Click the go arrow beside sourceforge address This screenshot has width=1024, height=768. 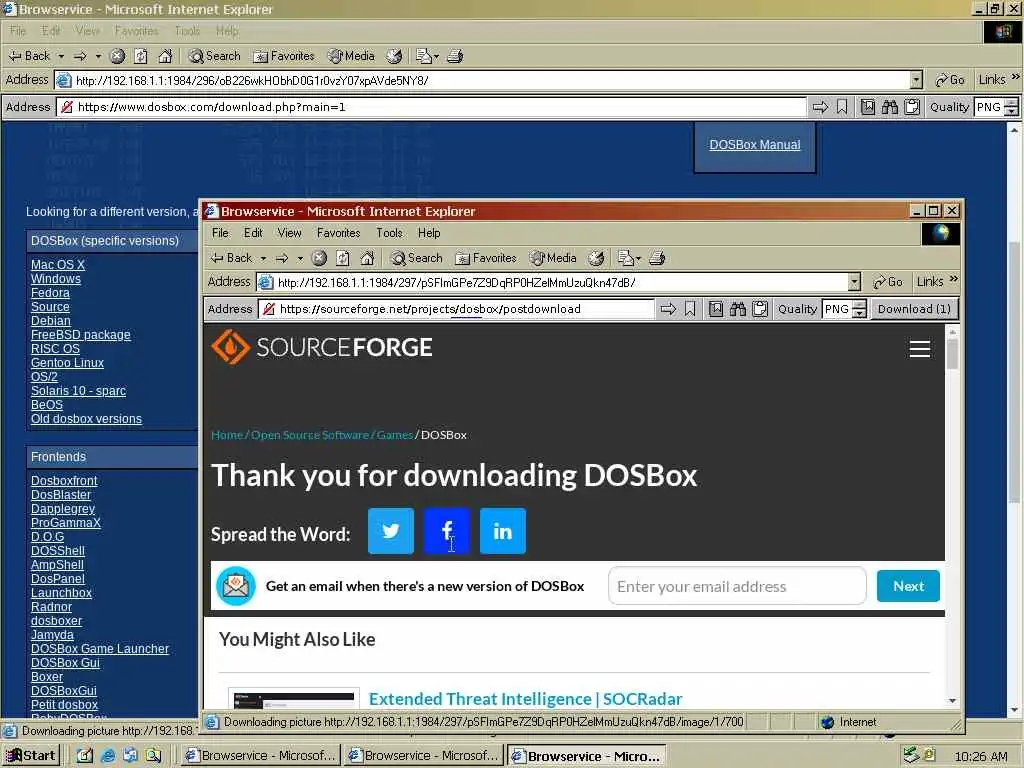pos(667,309)
